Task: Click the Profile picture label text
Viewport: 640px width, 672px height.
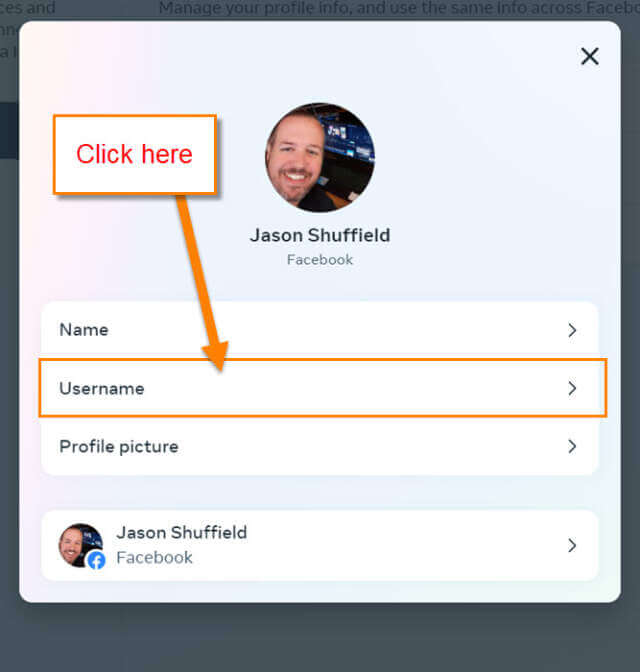Action: coord(119,447)
